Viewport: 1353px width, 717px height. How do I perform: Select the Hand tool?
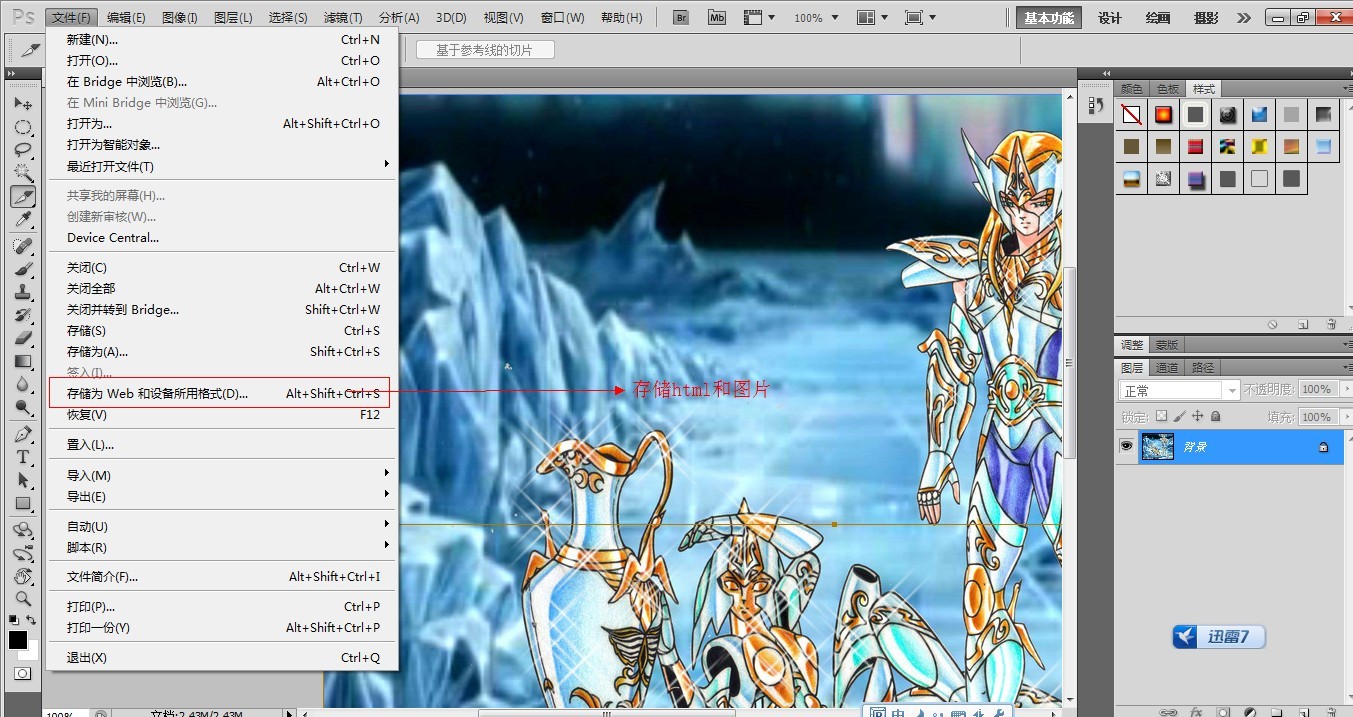pyautogui.click(x=23, y=576)
